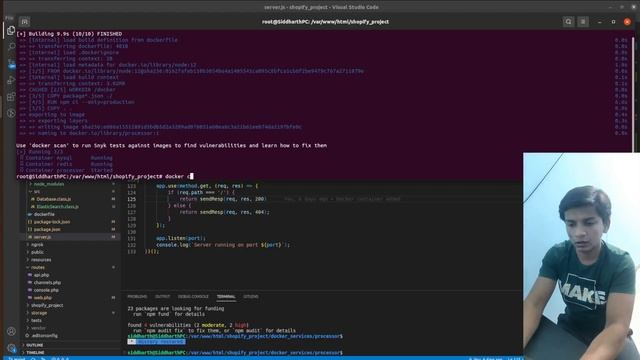Image resolution: width=640 pixels, height=360 pixels.
Task: Click the new tab button in the terminal window
Action: click(24, 22)
